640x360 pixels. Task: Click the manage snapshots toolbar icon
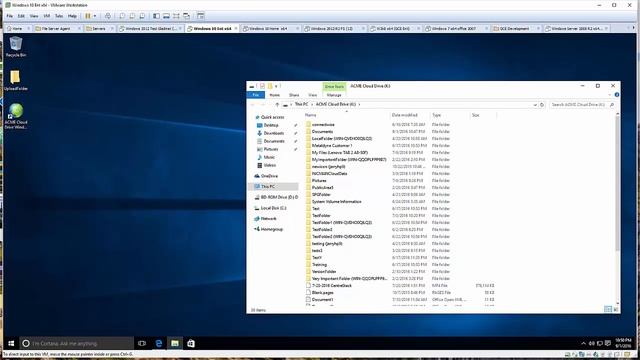142,16
